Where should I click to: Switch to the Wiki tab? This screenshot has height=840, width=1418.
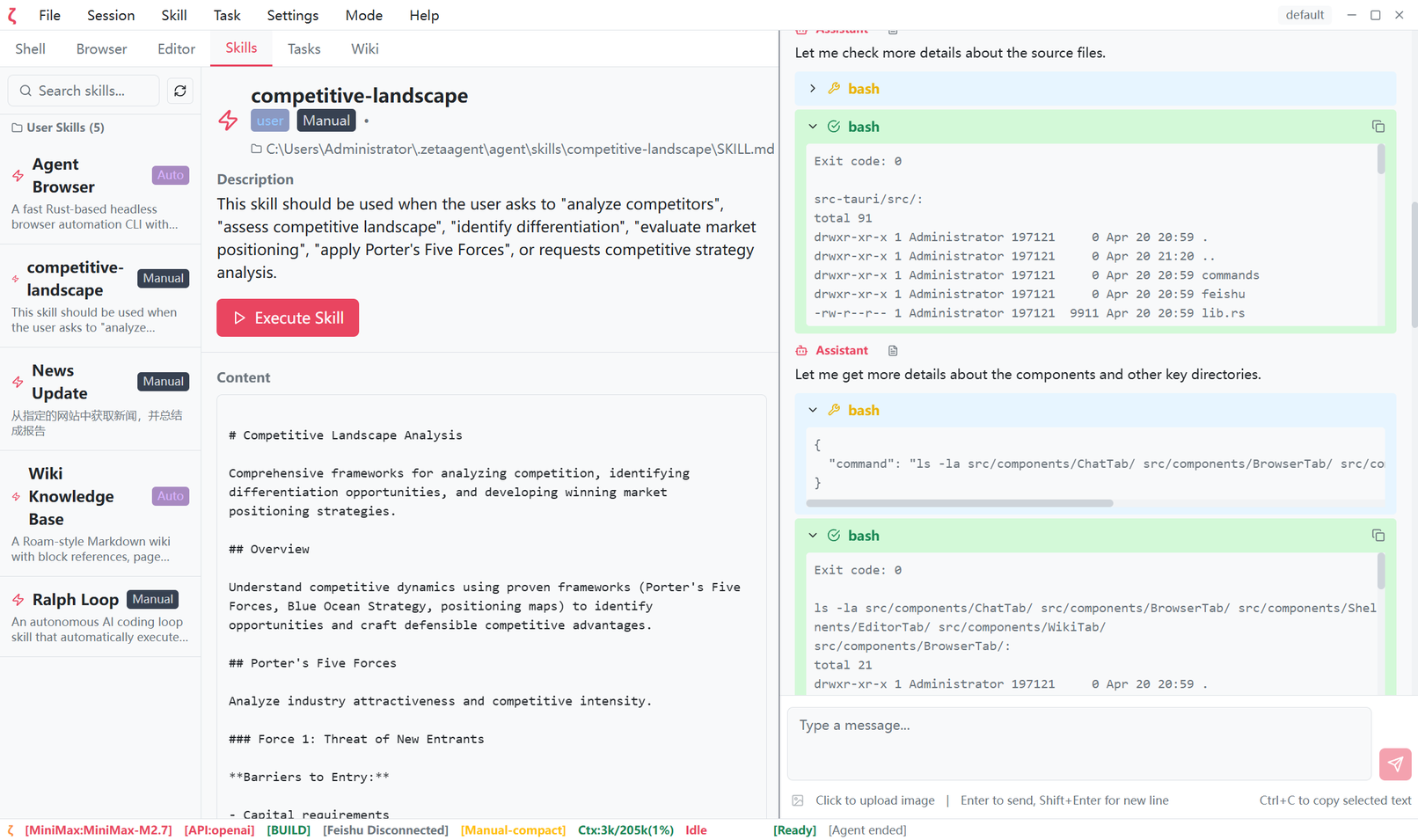tap(364, 49)
